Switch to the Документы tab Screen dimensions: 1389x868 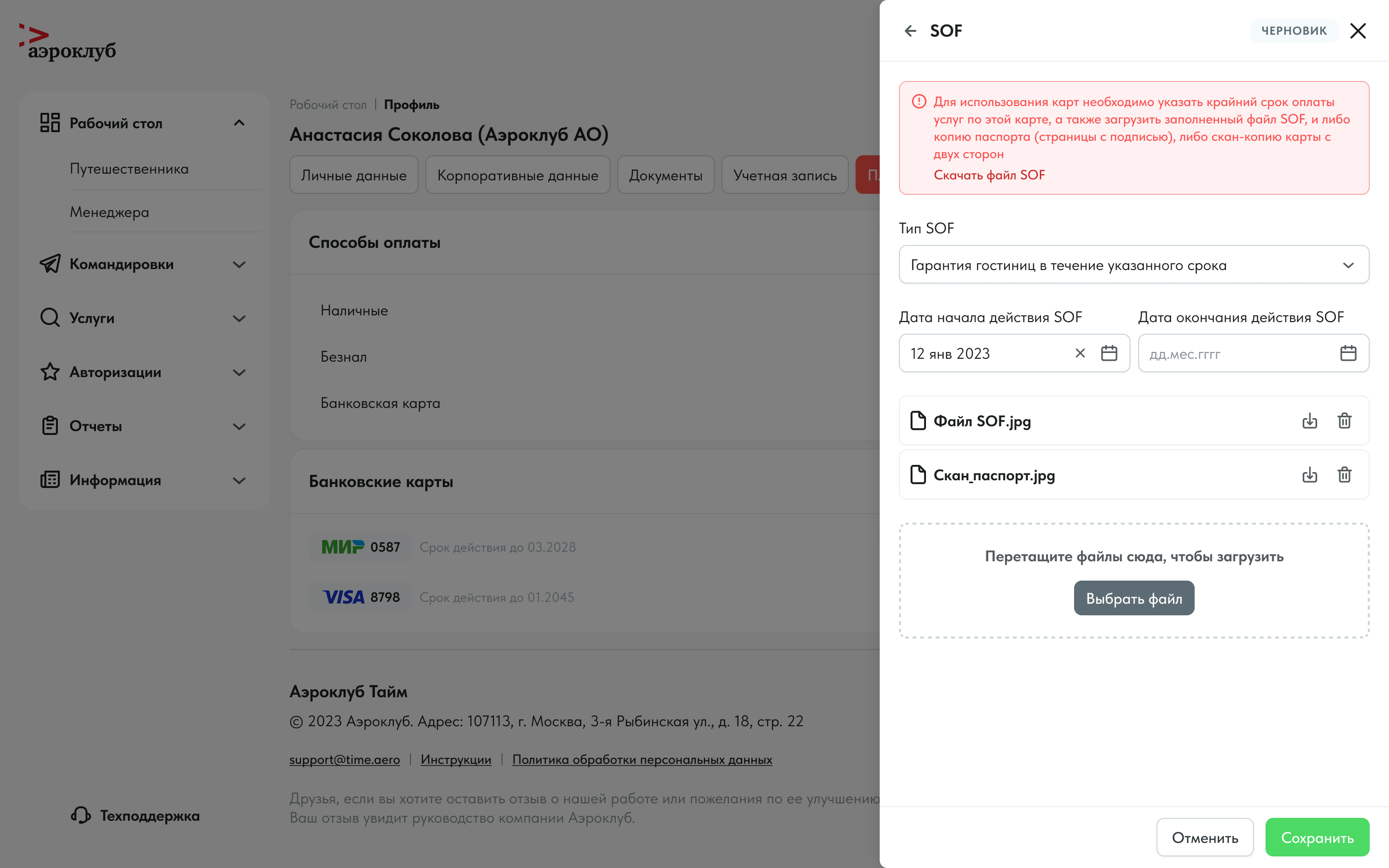pos(665,175)
